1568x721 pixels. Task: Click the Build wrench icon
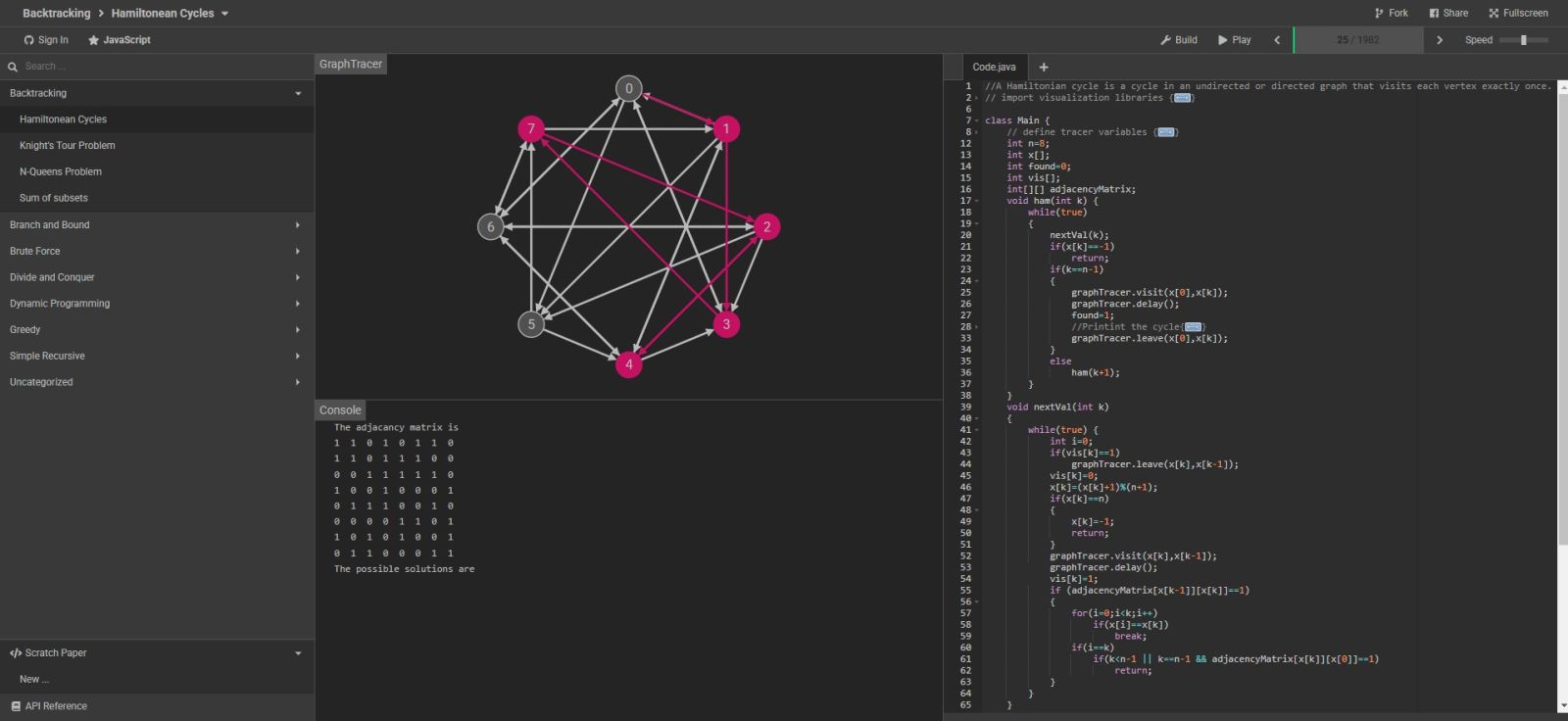[x=1165, y=40]
